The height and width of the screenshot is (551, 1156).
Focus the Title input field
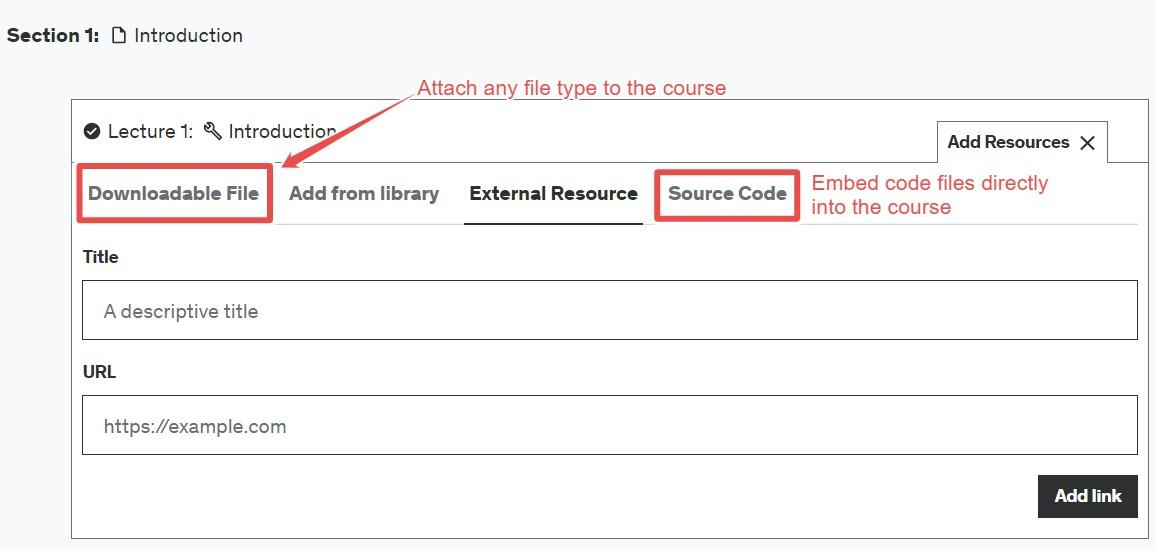[610, 310]
